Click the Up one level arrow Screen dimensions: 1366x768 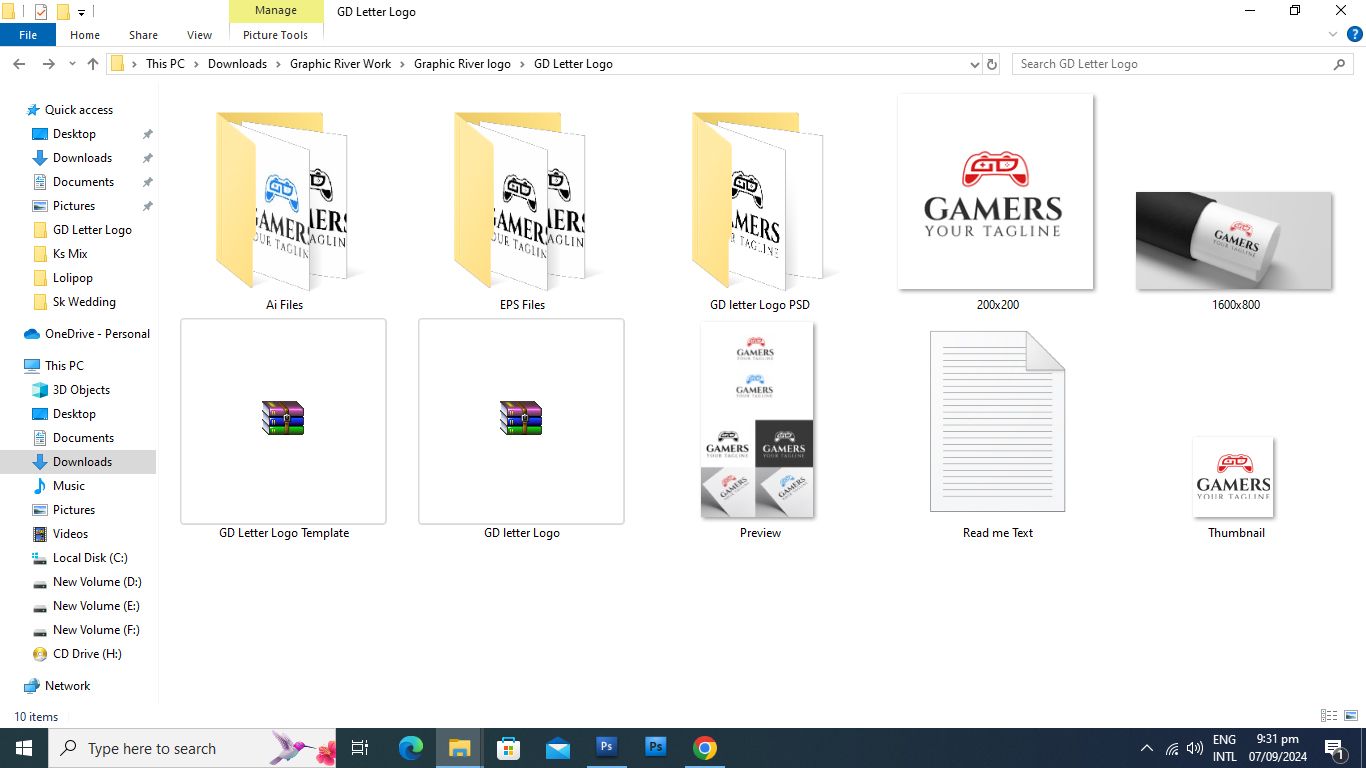tap(93, 64)
